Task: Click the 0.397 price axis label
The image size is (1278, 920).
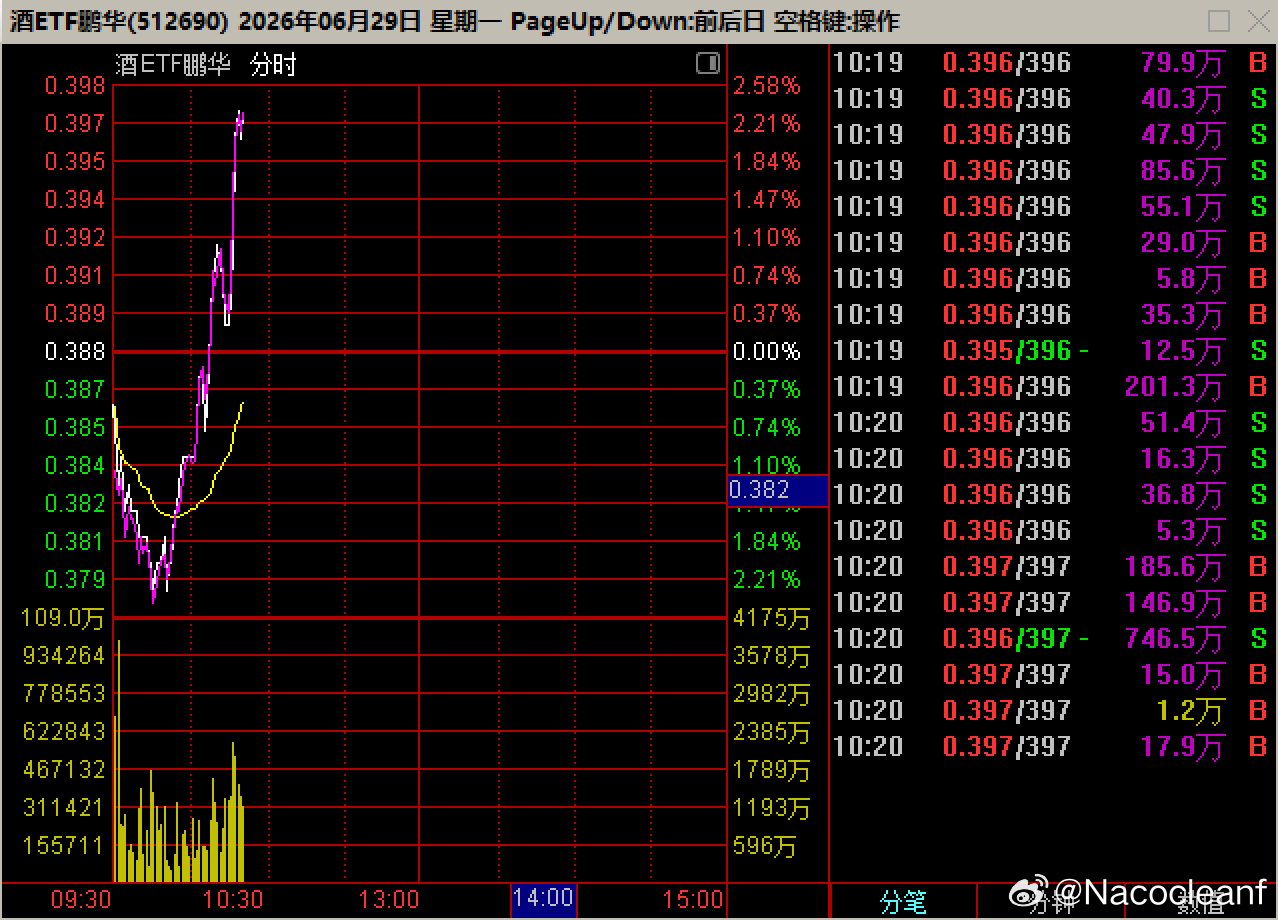Action: pyautogui.click(x=74, y=123)
